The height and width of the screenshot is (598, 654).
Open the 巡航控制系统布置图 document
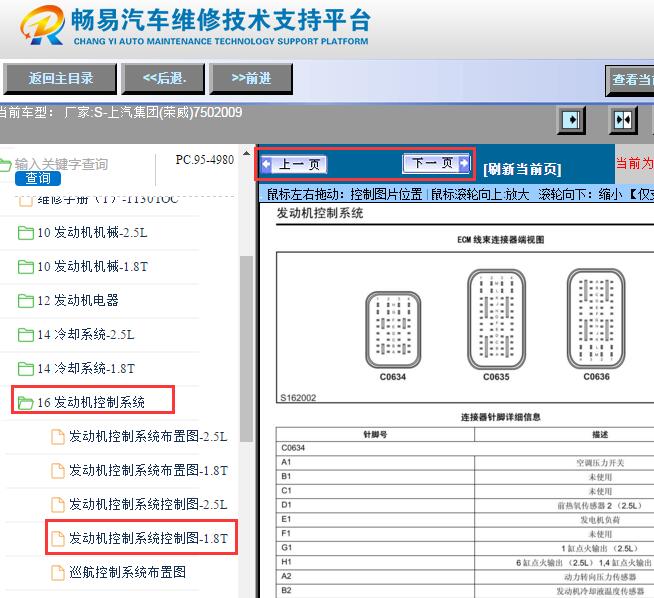coord(128,573)
